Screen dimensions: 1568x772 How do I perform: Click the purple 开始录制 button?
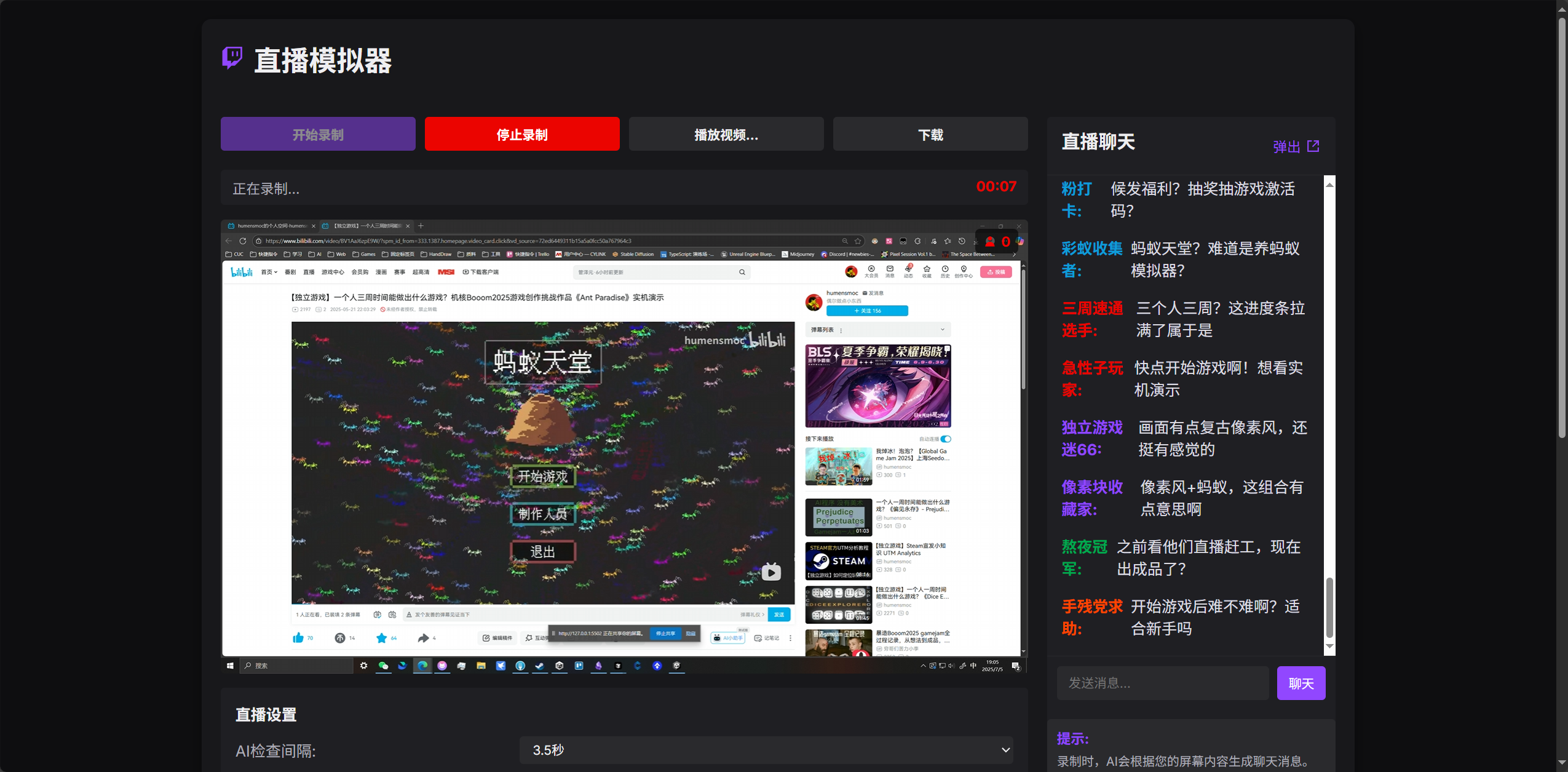tap(318, 134)
